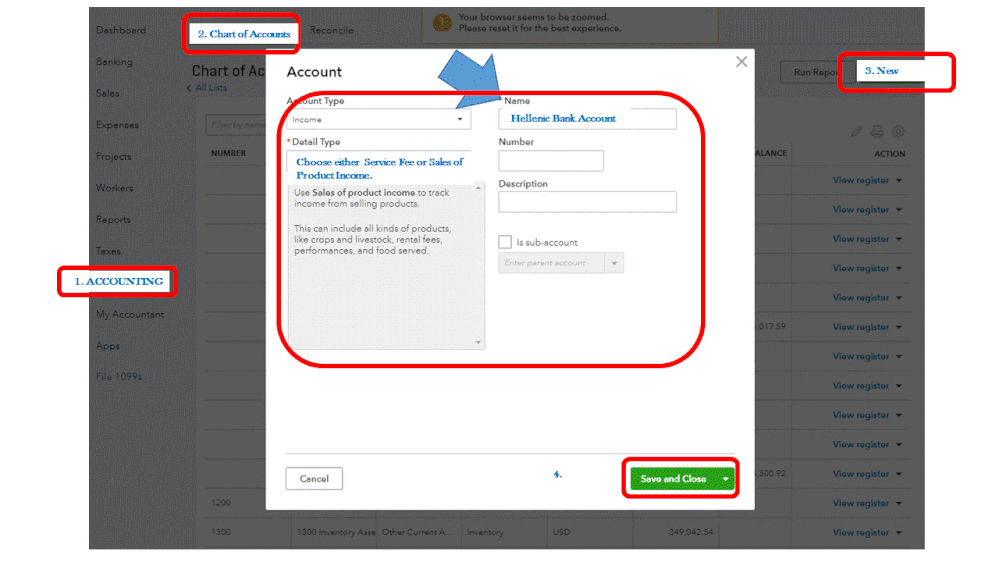
Task: Open Banking in the sidebar
Action: (115, 62)
